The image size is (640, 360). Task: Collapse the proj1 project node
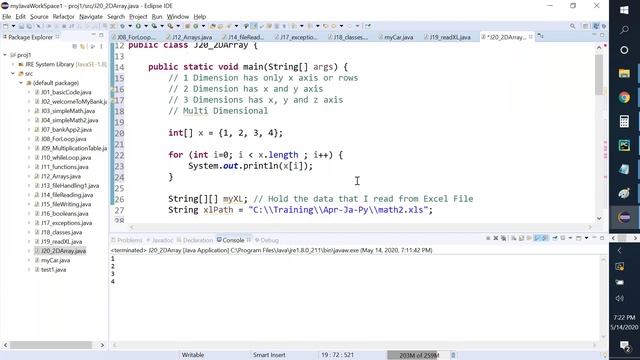click(5, 55)
